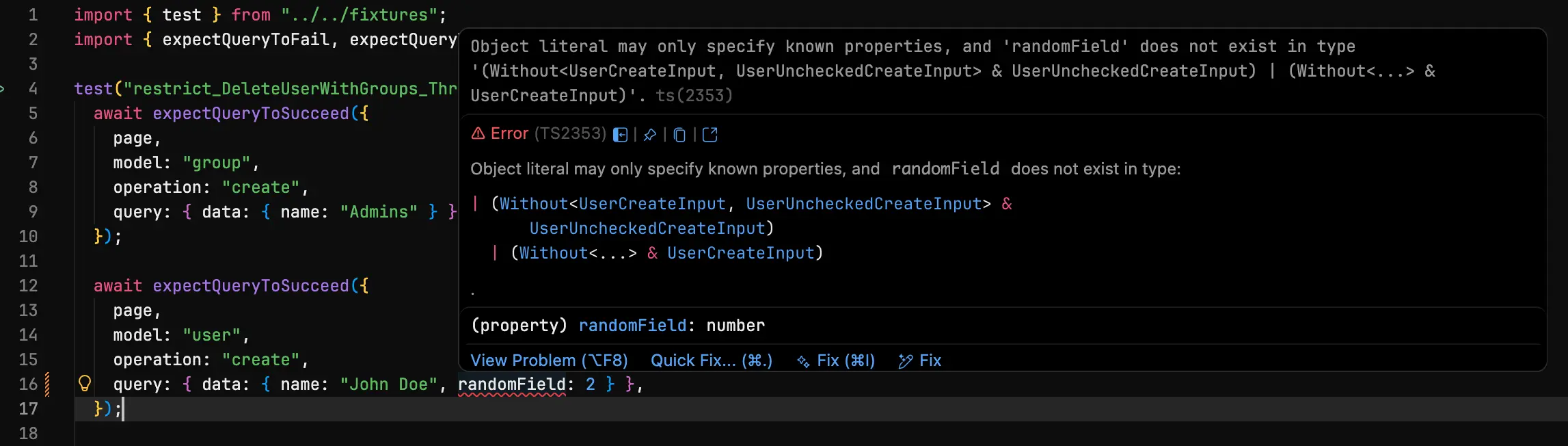Click the "group" model value on line 7
The width and height of the screenshot is (1568, 446).
[x=217, y=163]
